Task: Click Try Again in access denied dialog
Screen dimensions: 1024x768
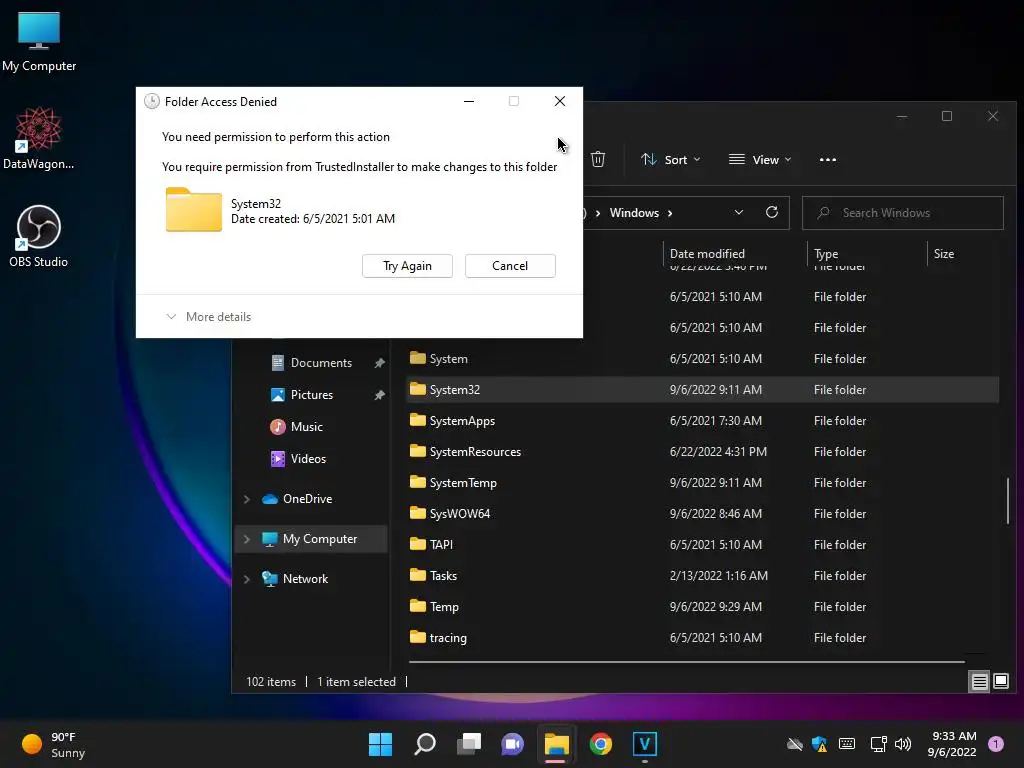Action: click(x=407, y=266)
